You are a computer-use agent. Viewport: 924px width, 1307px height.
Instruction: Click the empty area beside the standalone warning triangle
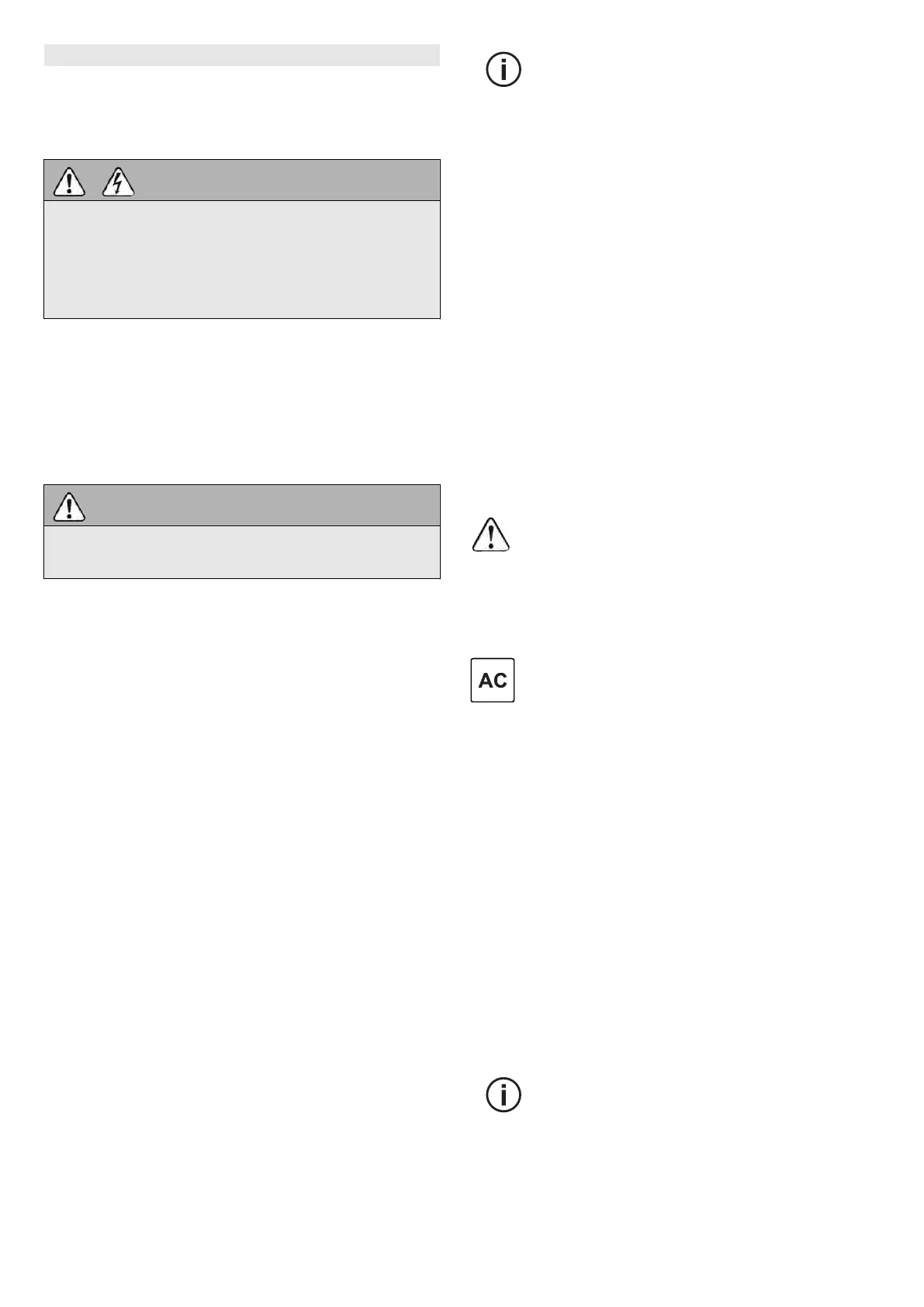(x=698, y=536)
